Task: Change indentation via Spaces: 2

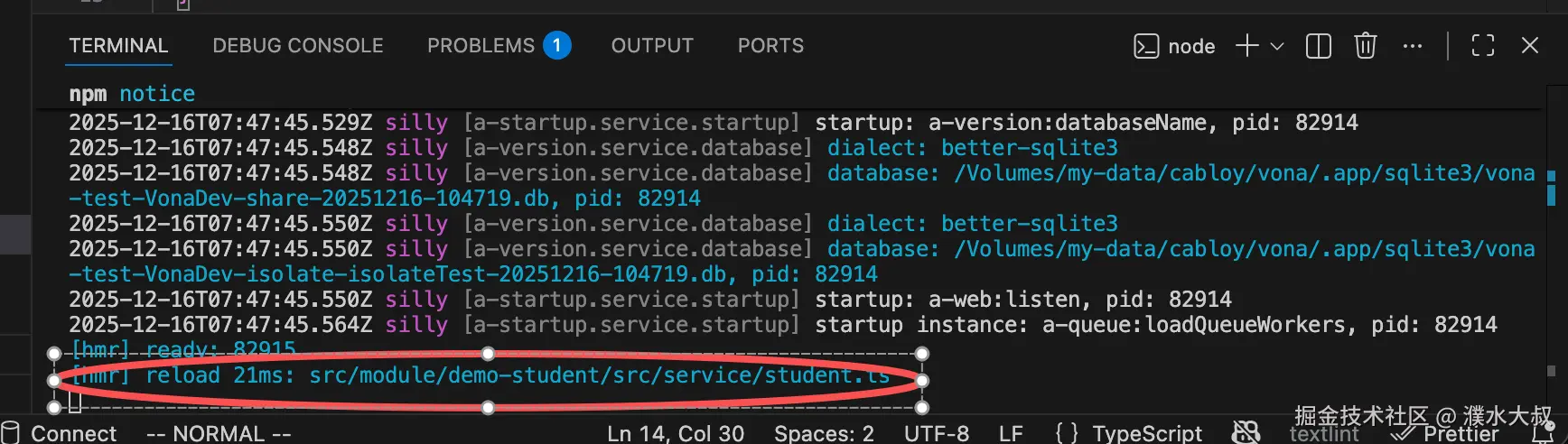Action: 824,433
